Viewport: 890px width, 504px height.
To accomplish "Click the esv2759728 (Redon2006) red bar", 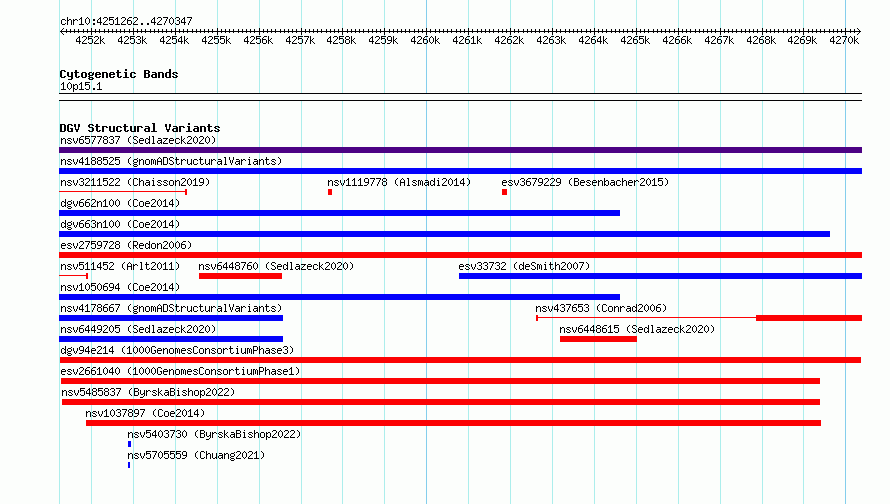I will 460,255.
